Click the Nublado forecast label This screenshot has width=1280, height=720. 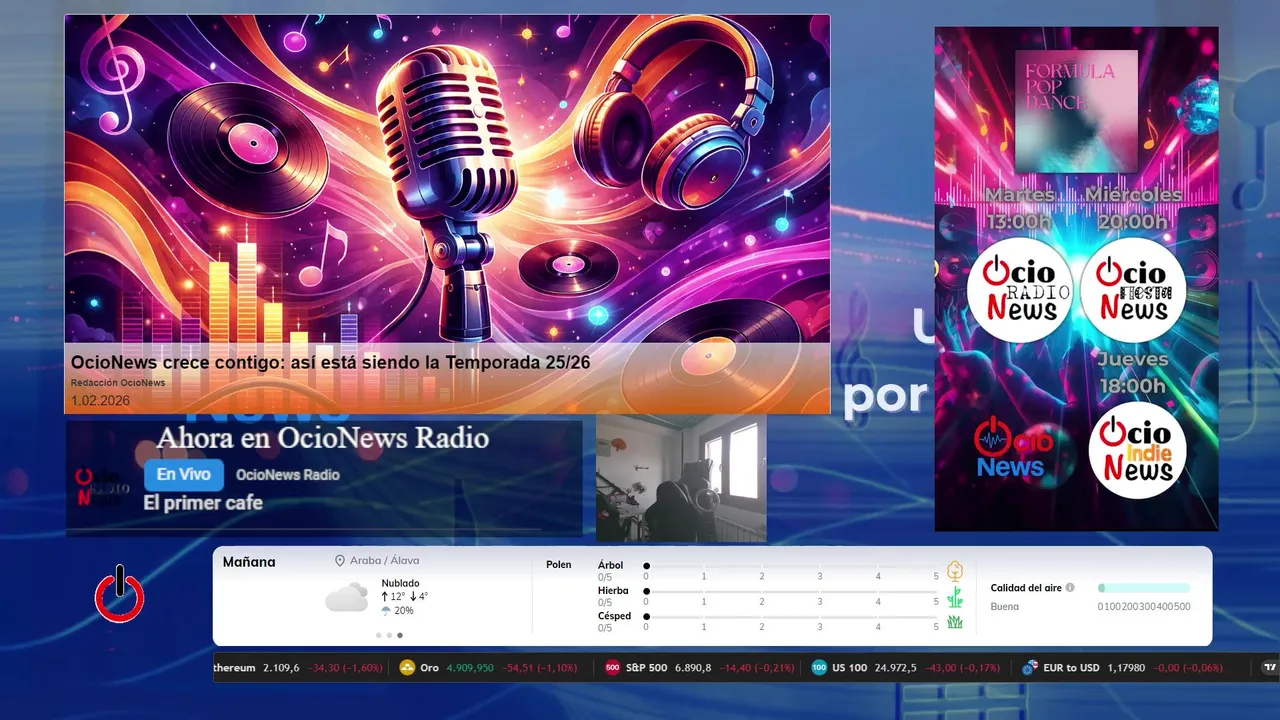[400, 583]
